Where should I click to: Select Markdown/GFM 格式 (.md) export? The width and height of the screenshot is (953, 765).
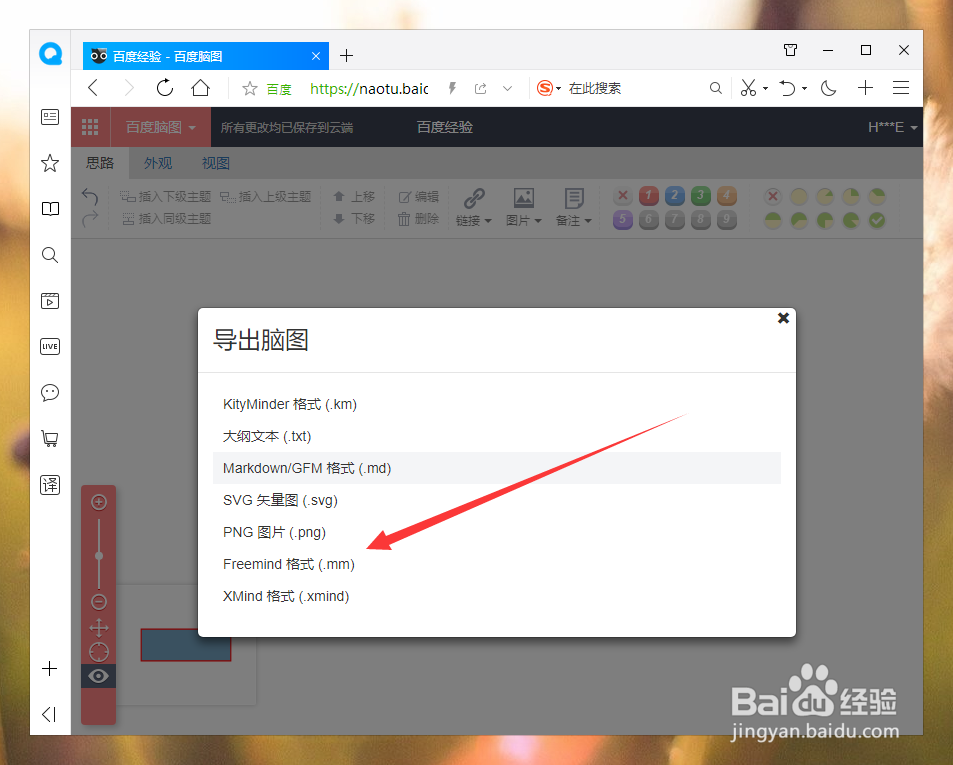click(x=497, y=468)
